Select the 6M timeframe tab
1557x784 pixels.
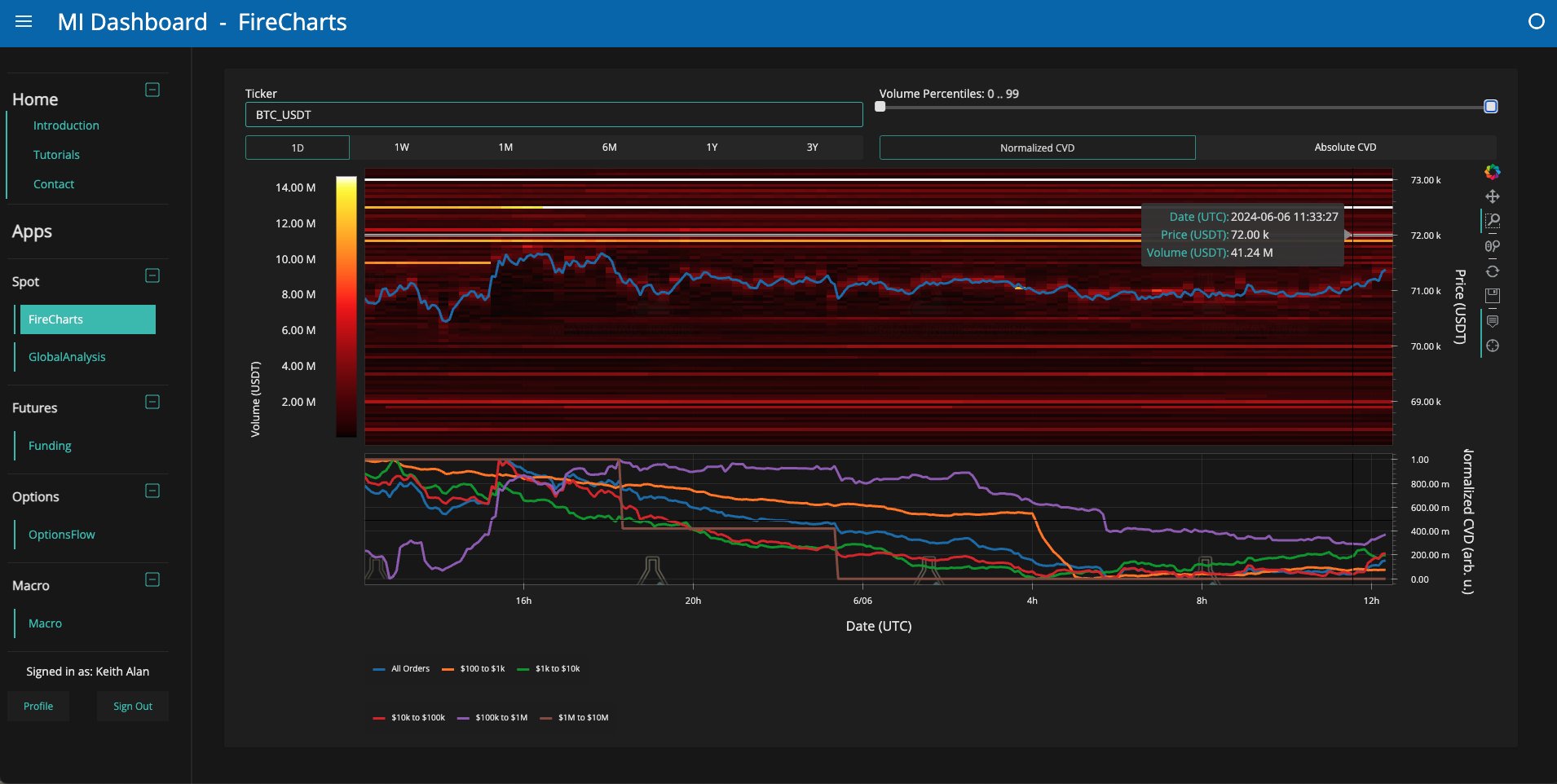[609, 148]
